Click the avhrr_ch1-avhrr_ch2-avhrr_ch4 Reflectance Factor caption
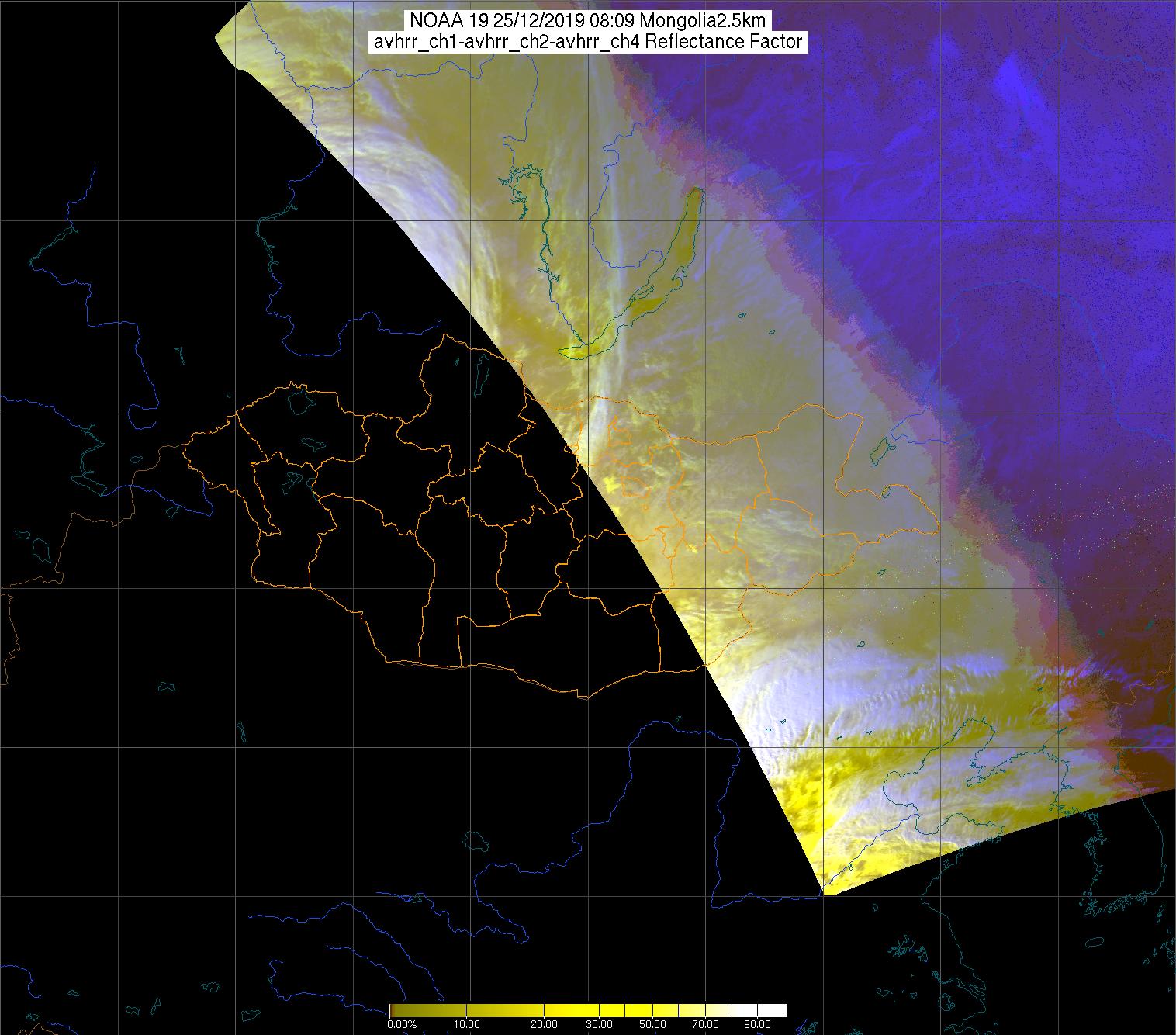The height and width of the screenshot is (1035, 1176). point(588,42)
